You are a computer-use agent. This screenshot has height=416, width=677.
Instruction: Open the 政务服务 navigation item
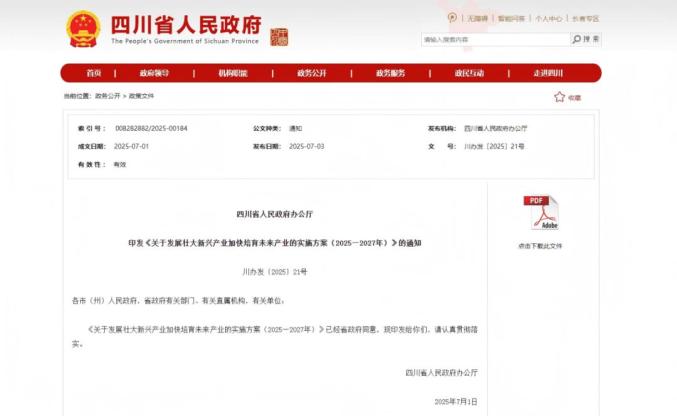pyautogui.click(x=390, y=73)
